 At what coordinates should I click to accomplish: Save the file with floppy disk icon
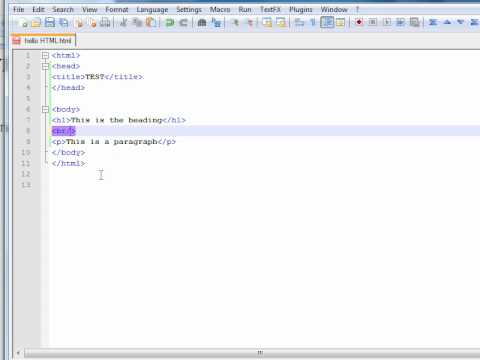[49, 23]
